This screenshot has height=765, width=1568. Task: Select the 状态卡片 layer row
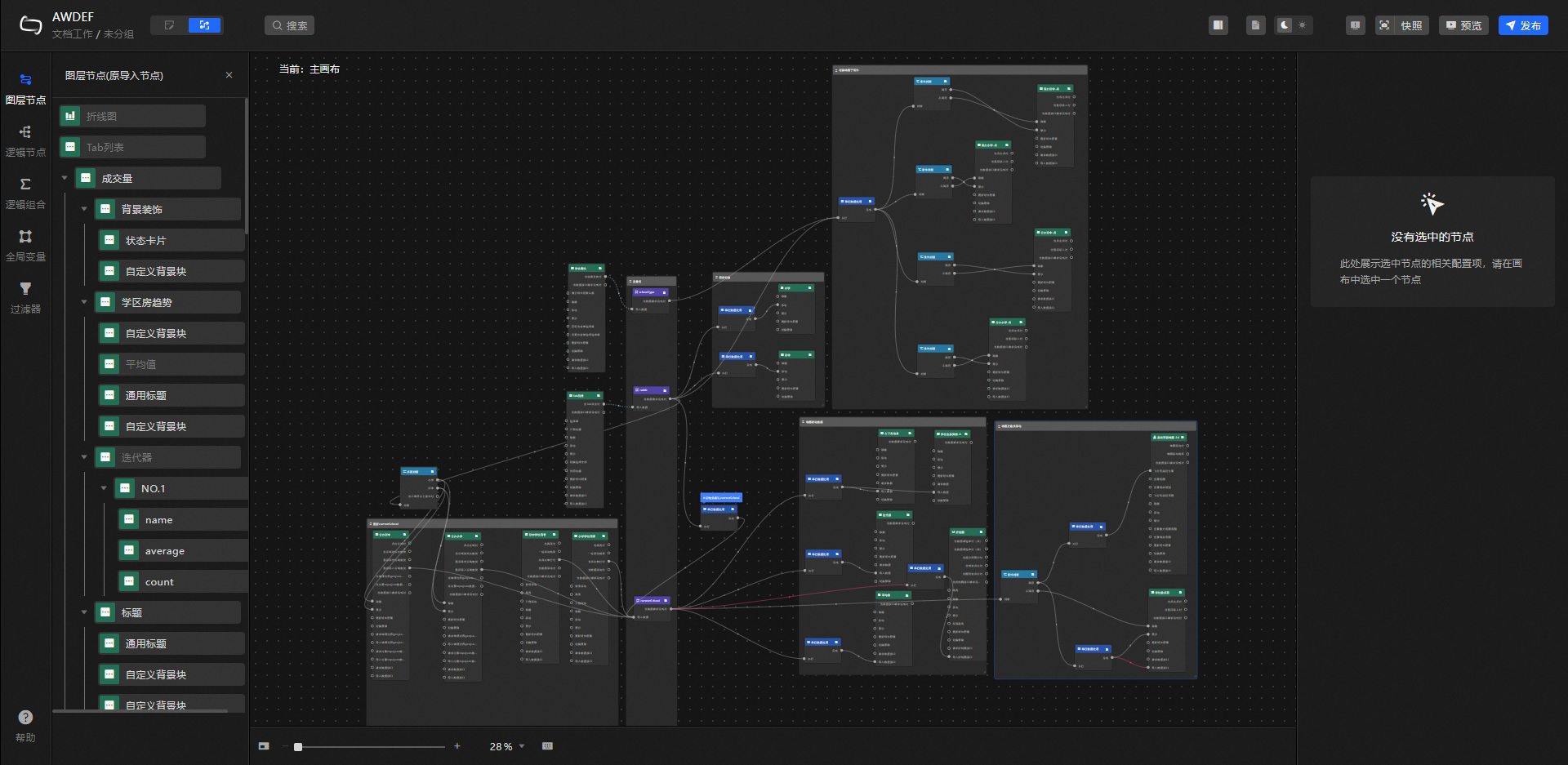[171, 240]
